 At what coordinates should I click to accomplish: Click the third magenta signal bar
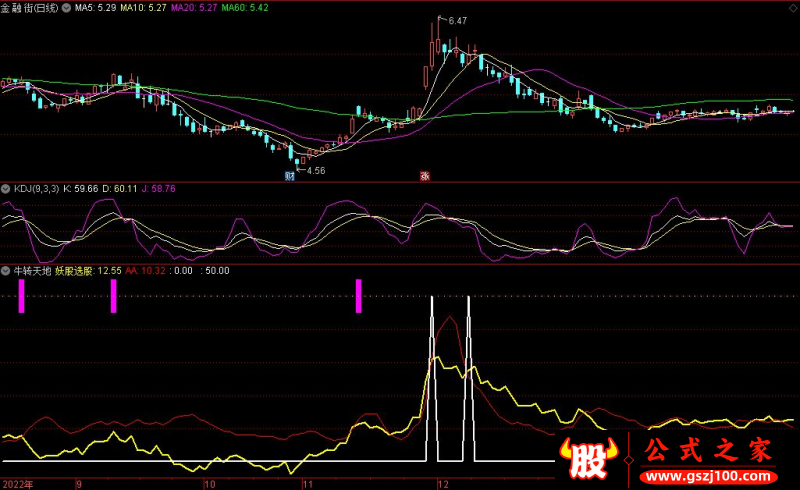point(358,296)
